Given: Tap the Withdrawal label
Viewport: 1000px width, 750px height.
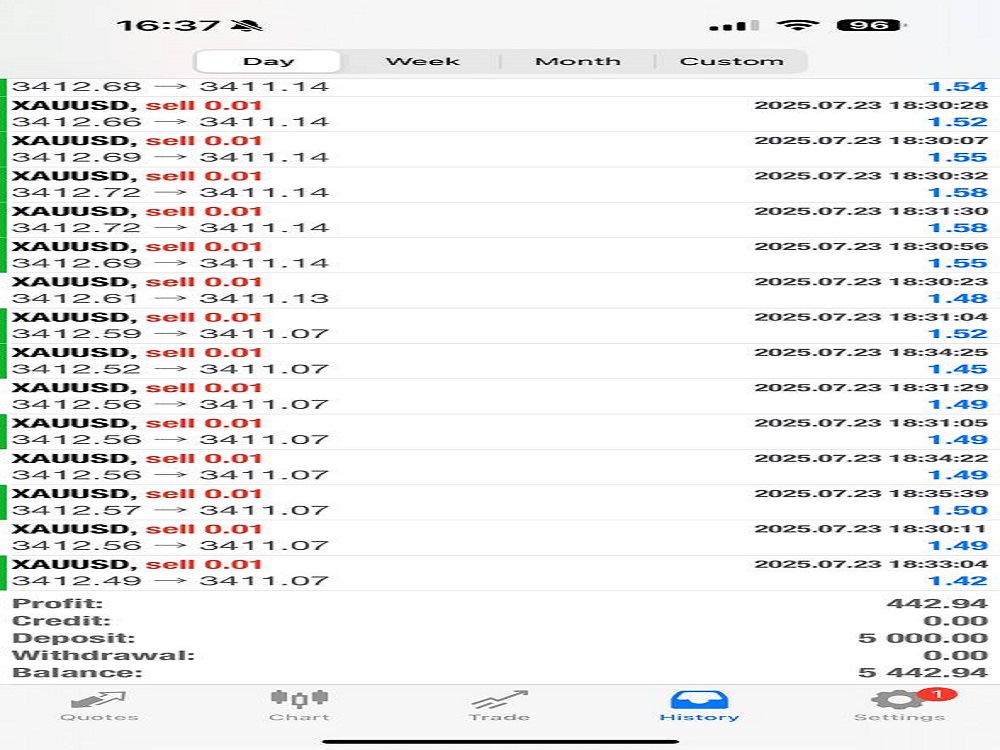Looking at the screenshot, I should click(103, 655).
